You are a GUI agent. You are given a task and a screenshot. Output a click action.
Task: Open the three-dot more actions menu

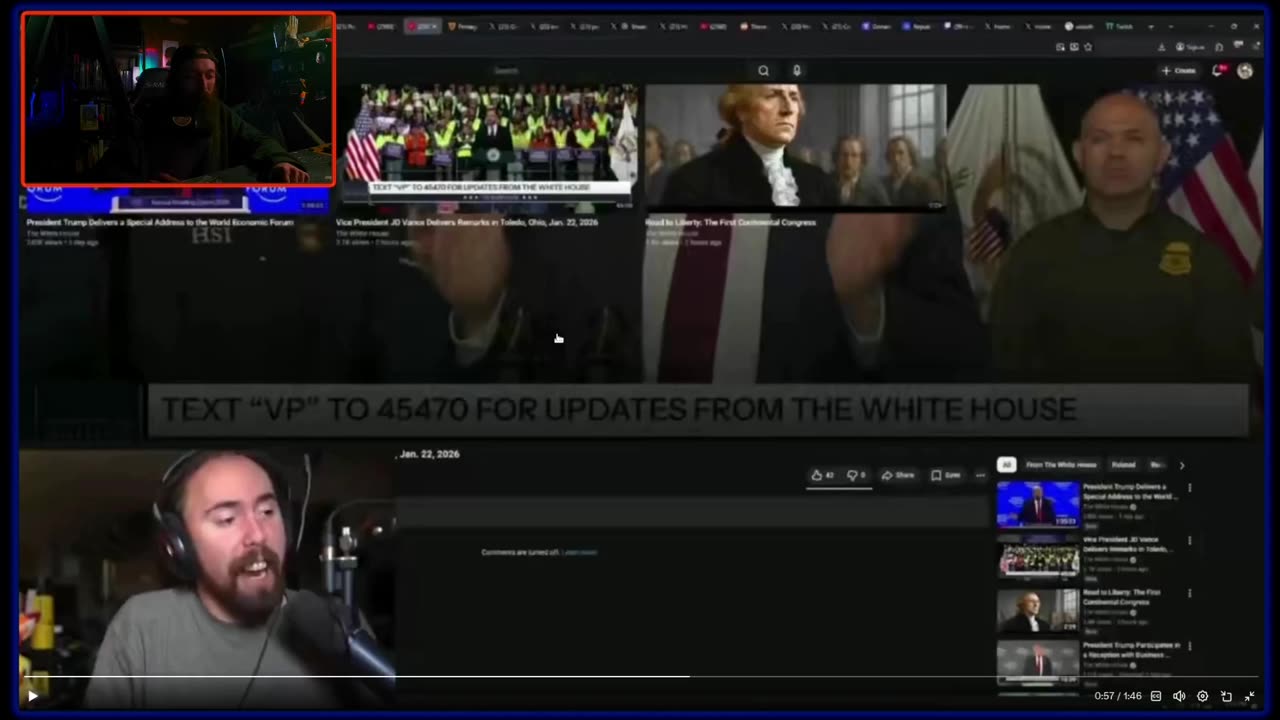980,475
